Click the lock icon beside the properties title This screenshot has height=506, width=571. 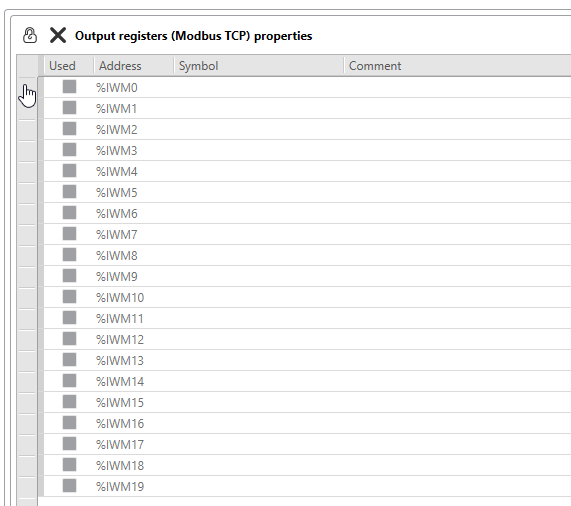point(30,36)
